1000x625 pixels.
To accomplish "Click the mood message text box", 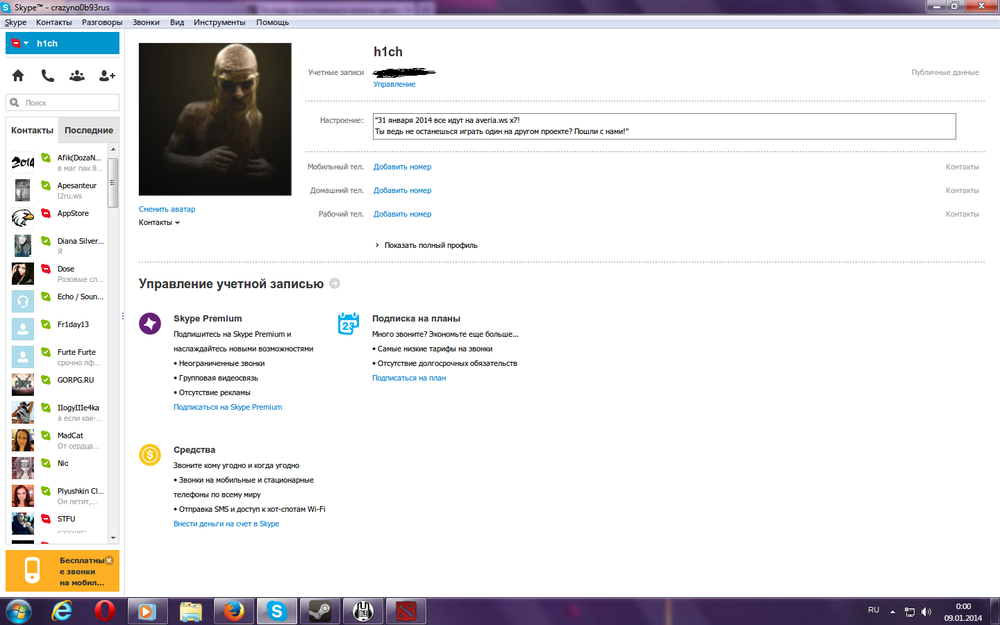I will pyautogui.click(x=663, y=126).
